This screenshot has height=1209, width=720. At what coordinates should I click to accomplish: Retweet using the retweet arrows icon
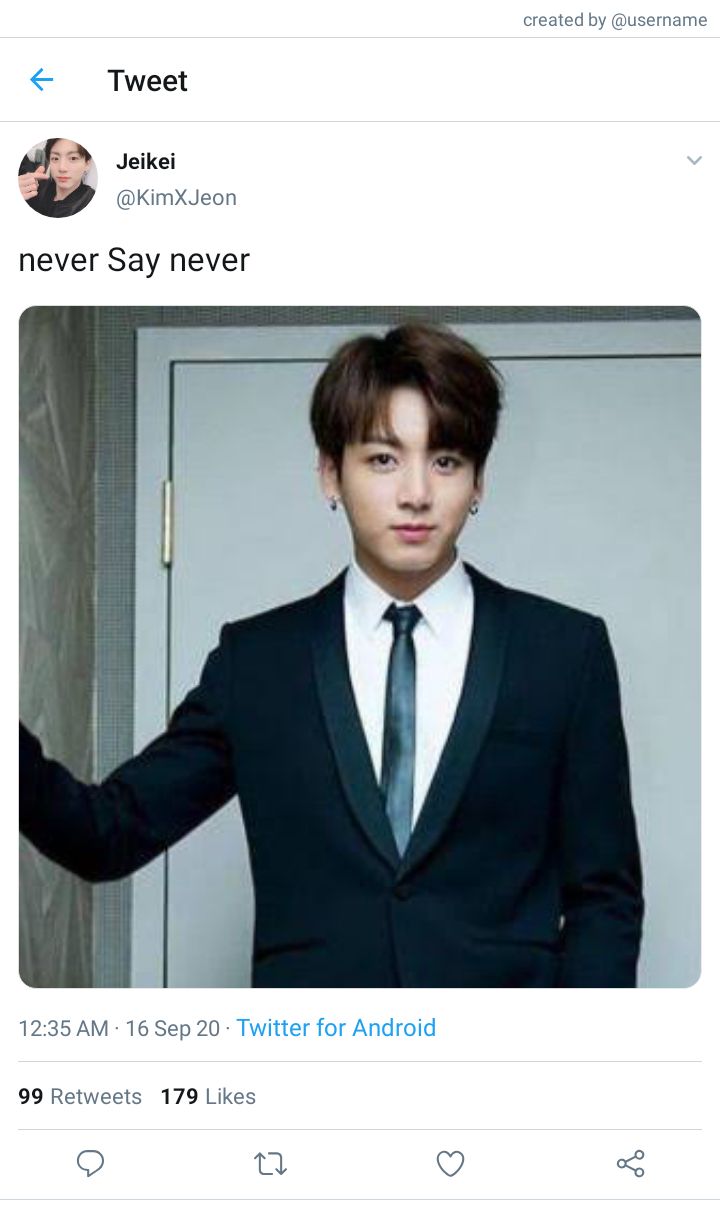(271, 1164)
